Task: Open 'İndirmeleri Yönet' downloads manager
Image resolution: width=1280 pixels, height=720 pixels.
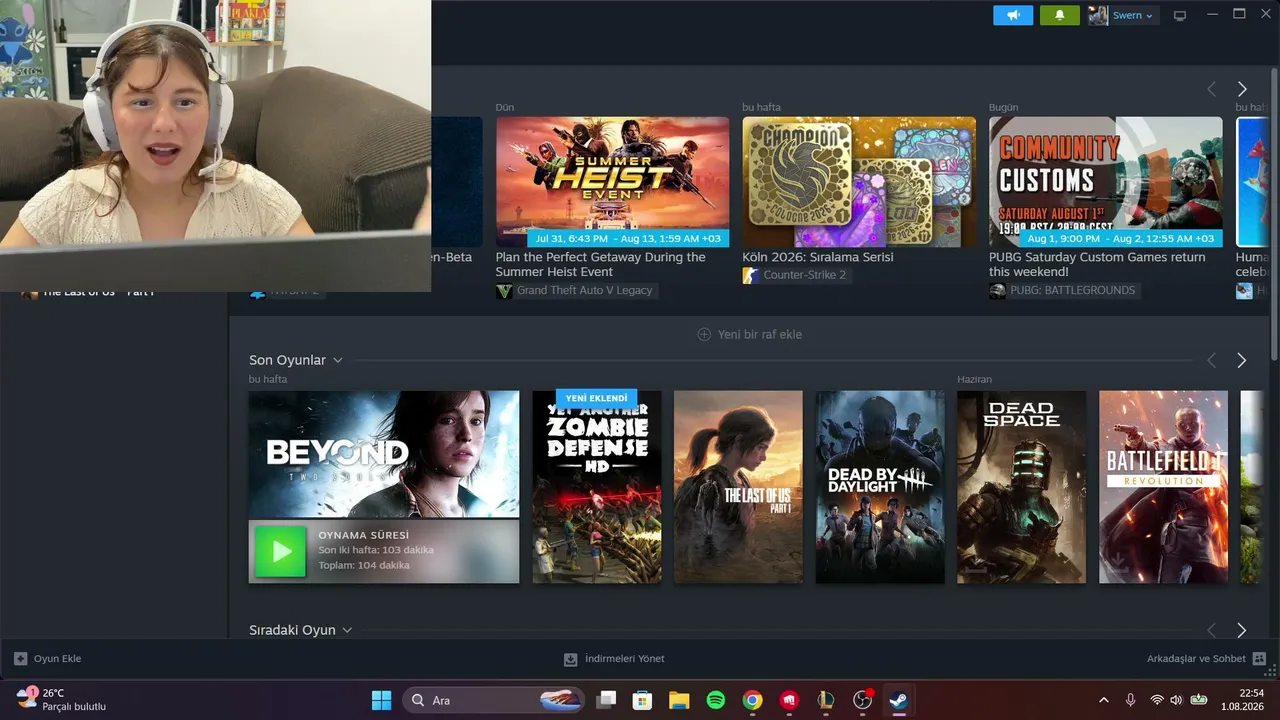Action: pos(614,659)
